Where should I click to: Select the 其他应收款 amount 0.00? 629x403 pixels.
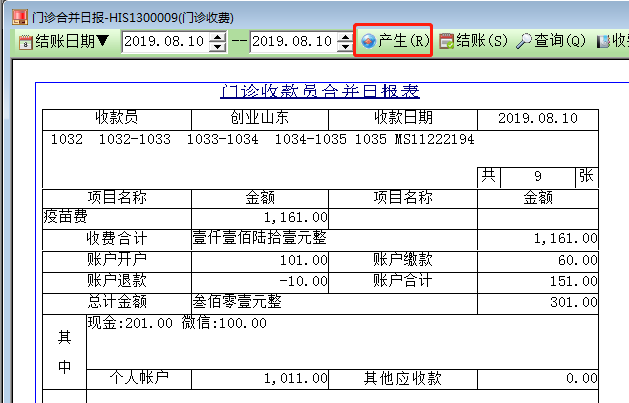coord(582,378)
